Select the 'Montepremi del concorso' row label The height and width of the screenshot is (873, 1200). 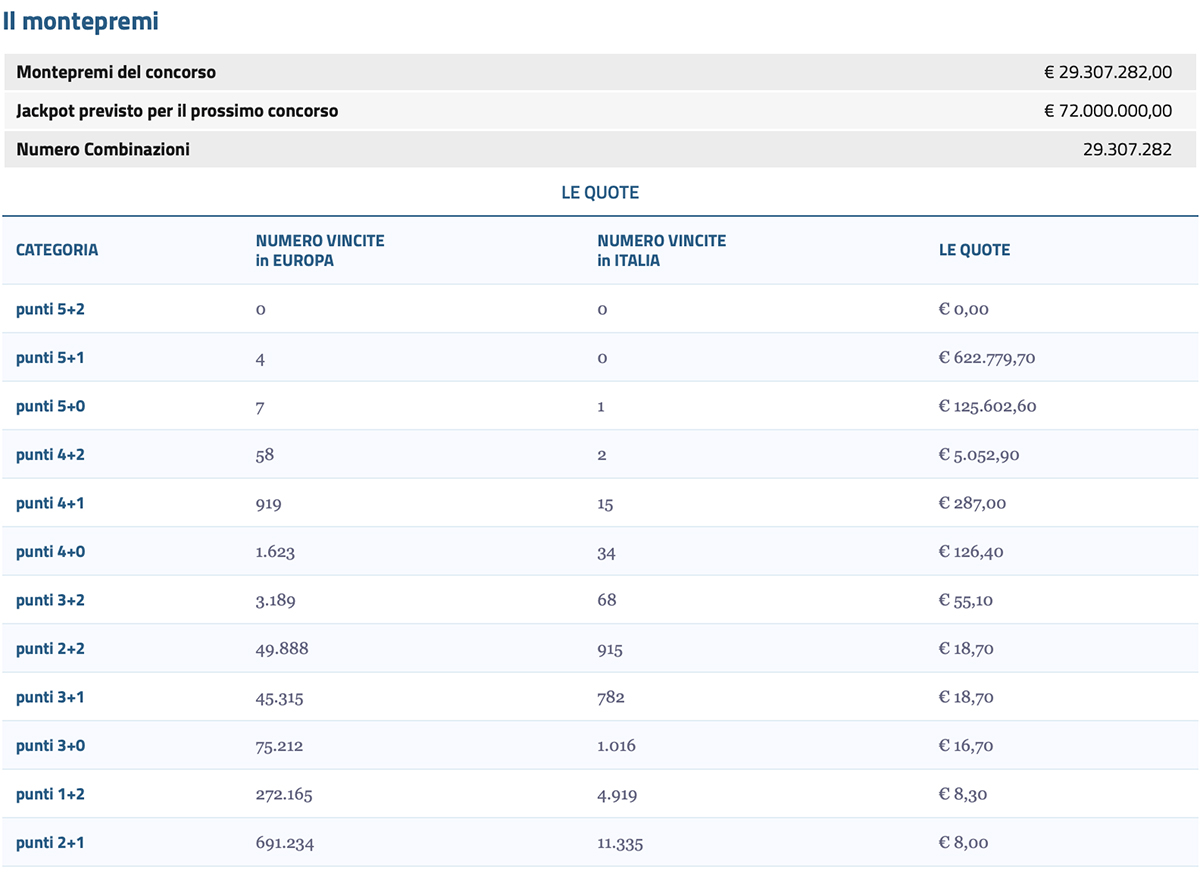pyautogui.click(x=116, y=72)
